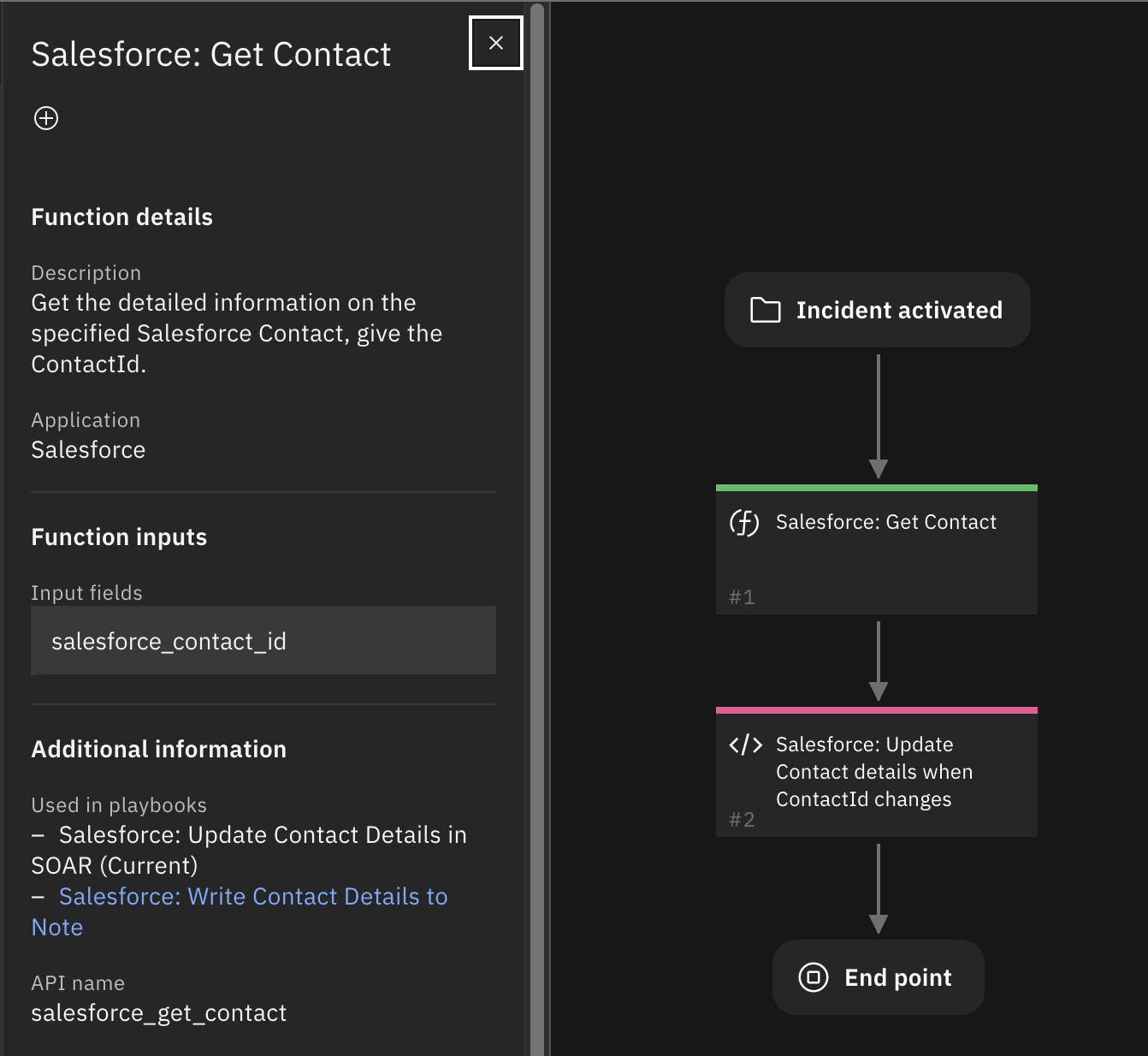Select the Salesforce: Get Contact function node
The image size is (1148, 1056).
(877, 549)
